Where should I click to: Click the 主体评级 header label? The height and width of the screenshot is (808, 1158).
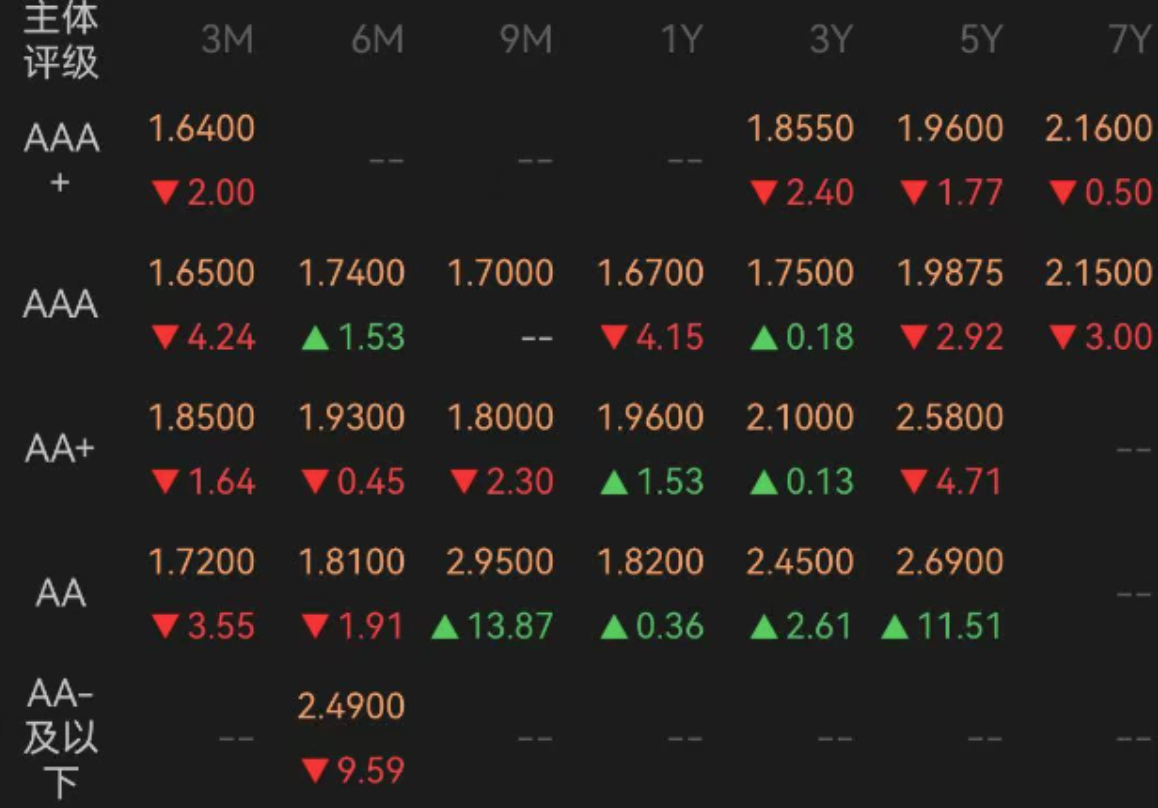[61, 41]
